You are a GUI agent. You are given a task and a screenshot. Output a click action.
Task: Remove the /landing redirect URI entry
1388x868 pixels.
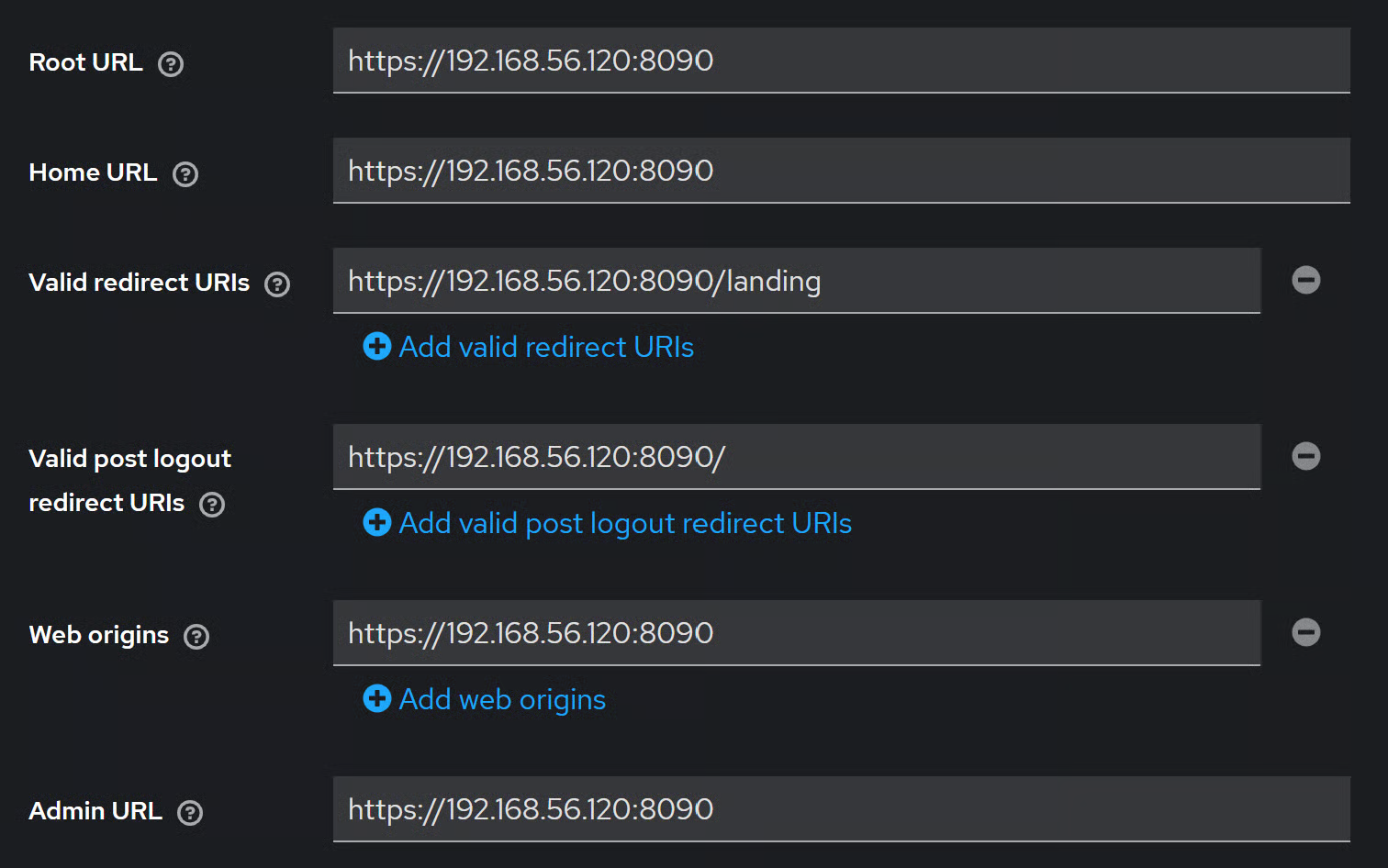coord(1305,280)
